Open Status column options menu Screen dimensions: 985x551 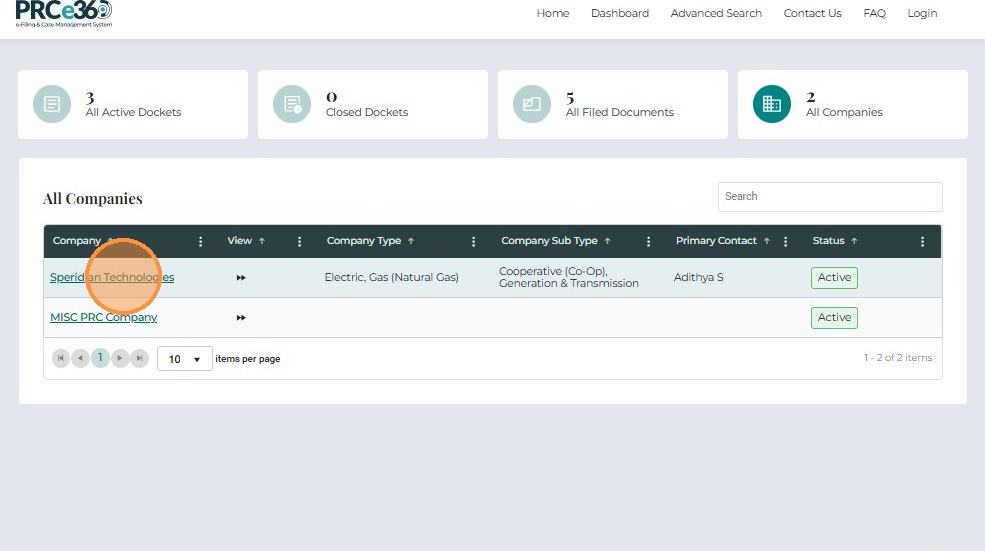pos(922,242)
